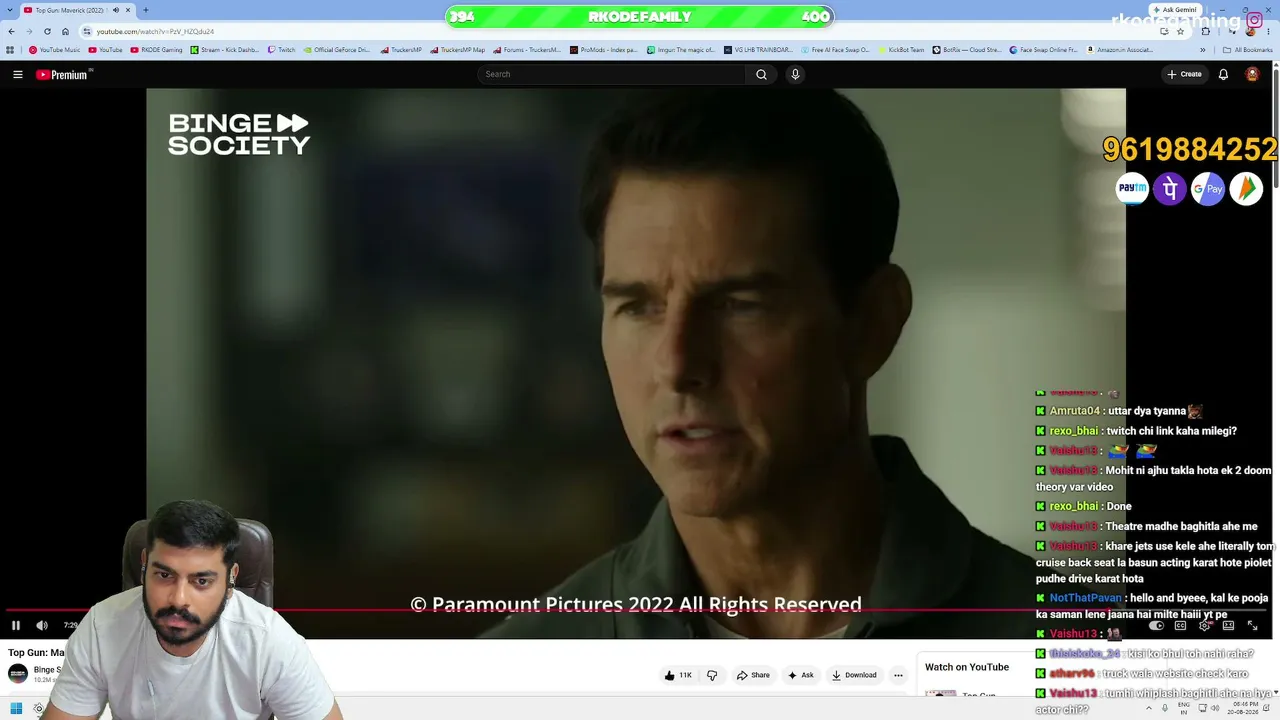Open the TruckersMP Map bookmark
The height and width of the screenshot is (720, 1280).
[458, 50]
